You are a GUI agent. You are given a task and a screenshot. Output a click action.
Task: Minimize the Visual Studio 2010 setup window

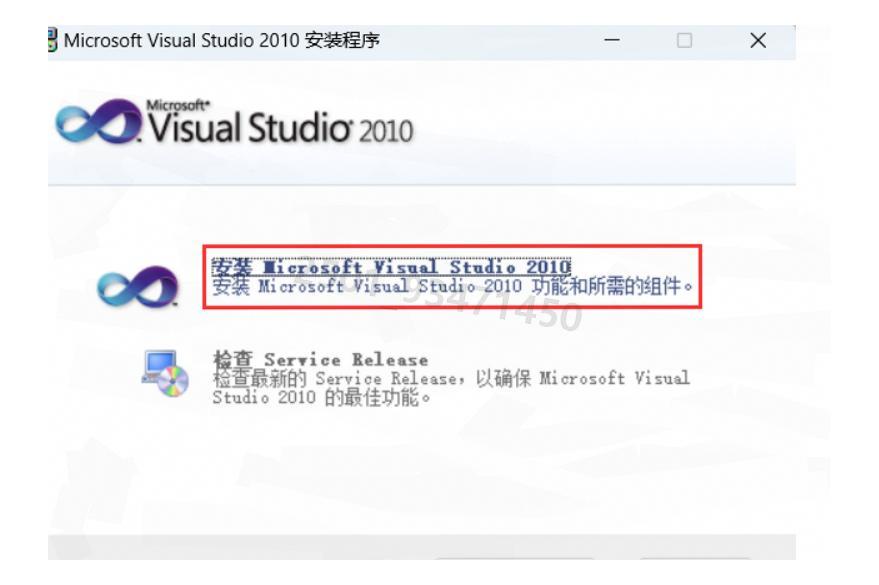coord(612,40)
